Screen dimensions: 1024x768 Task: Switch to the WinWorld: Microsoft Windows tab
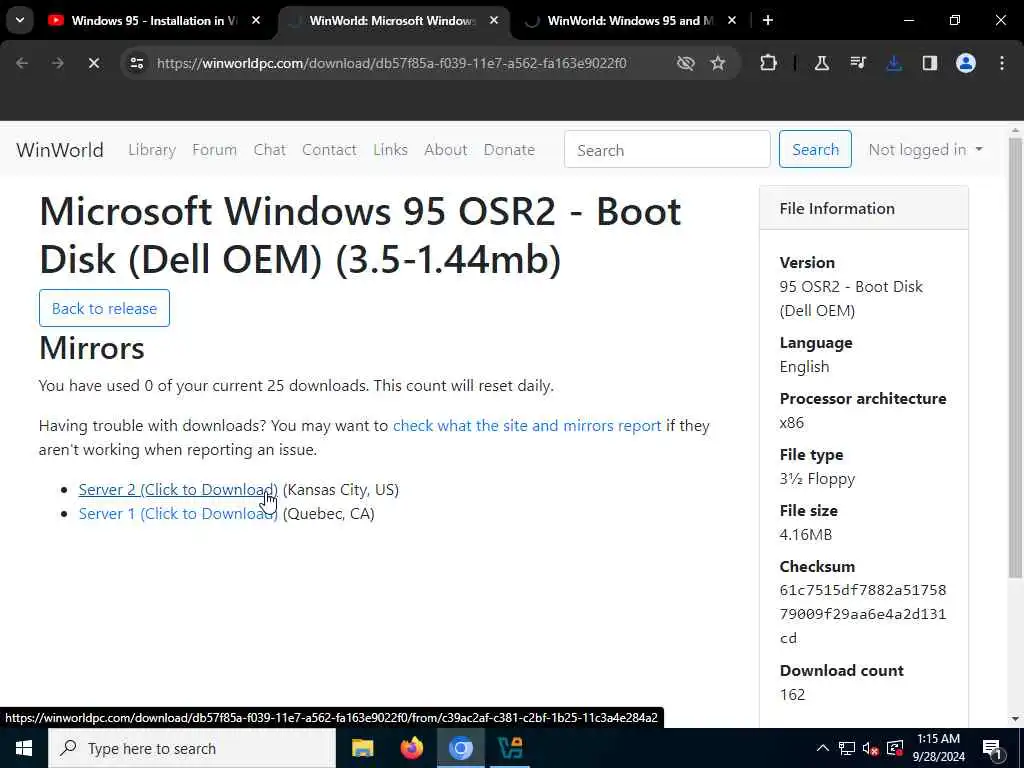tap(394, 21)
